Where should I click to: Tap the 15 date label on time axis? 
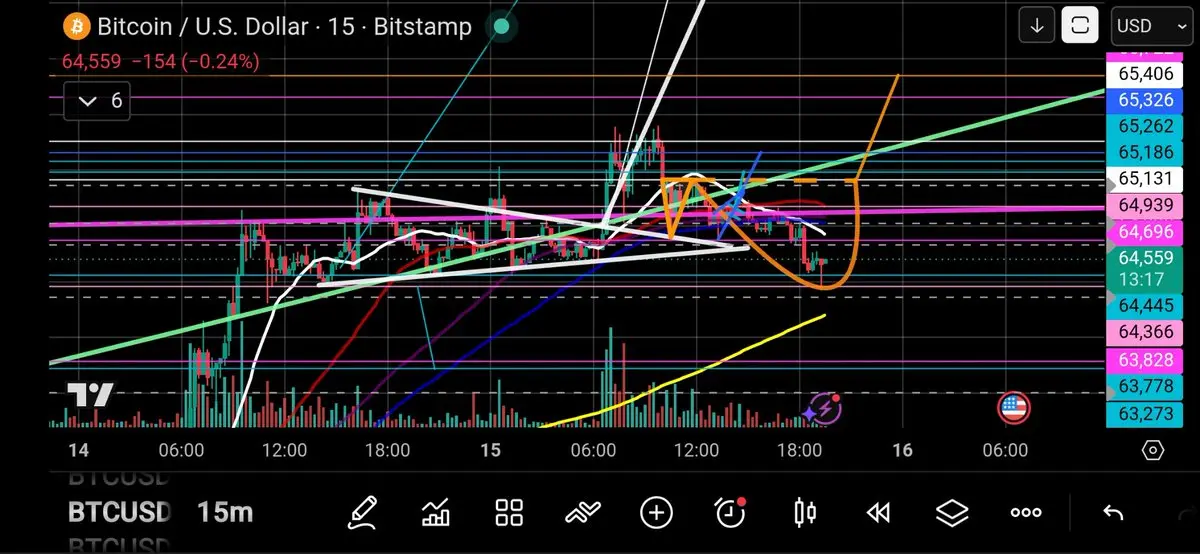pyautogui.click(x=490, y=450)
